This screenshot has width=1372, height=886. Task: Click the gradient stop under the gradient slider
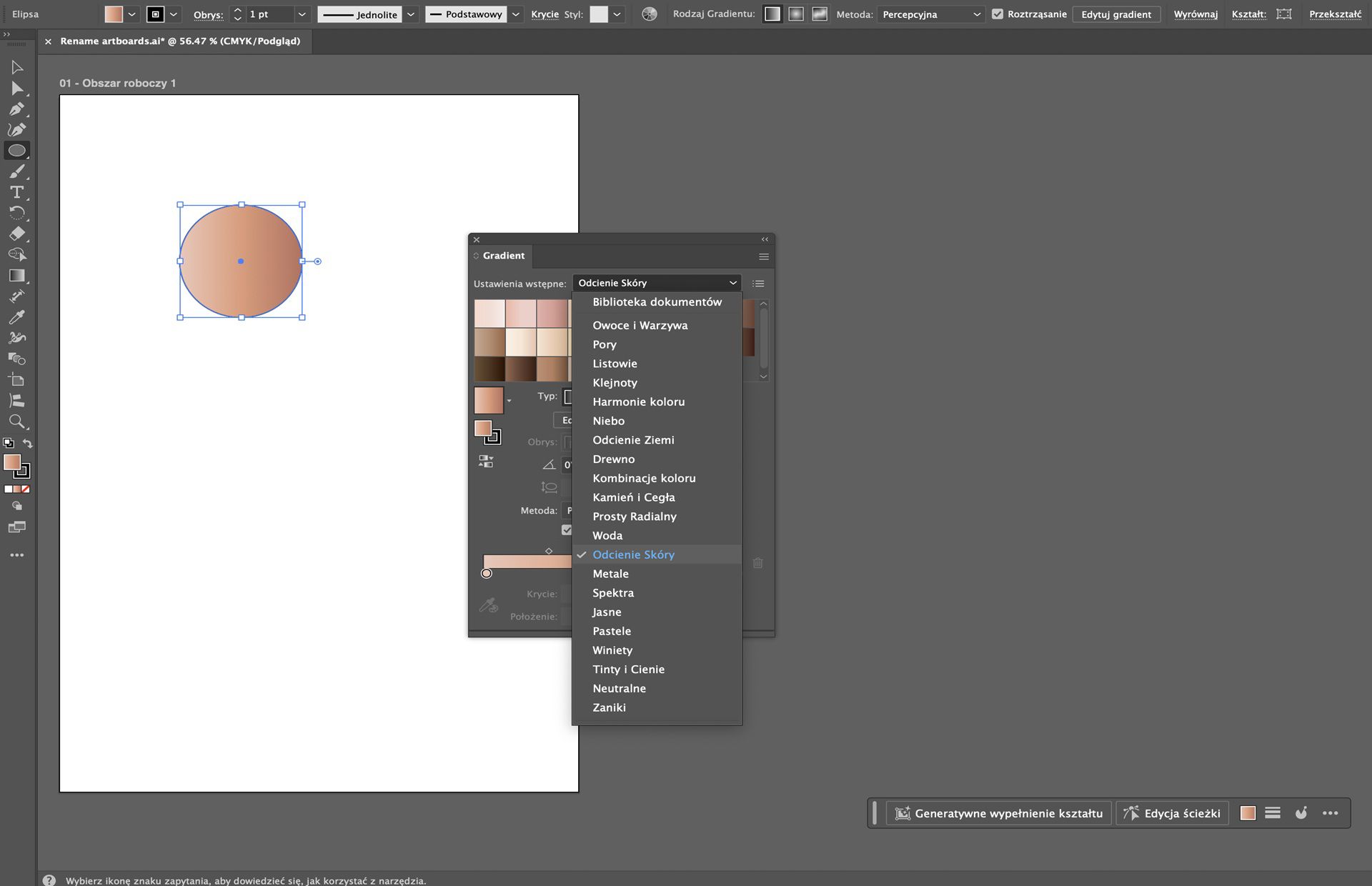tap(487, 573)
